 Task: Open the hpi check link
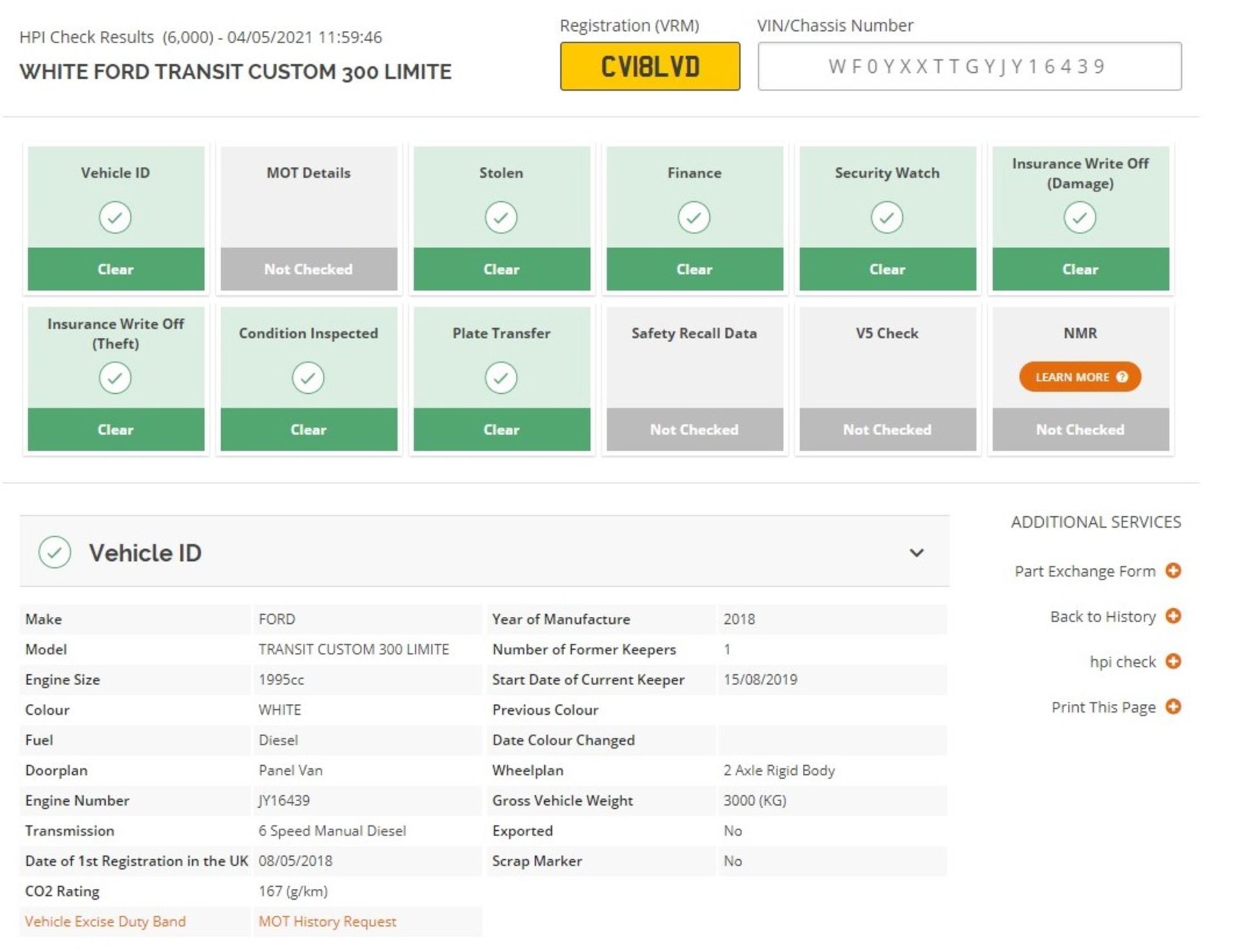(1123, 662)
